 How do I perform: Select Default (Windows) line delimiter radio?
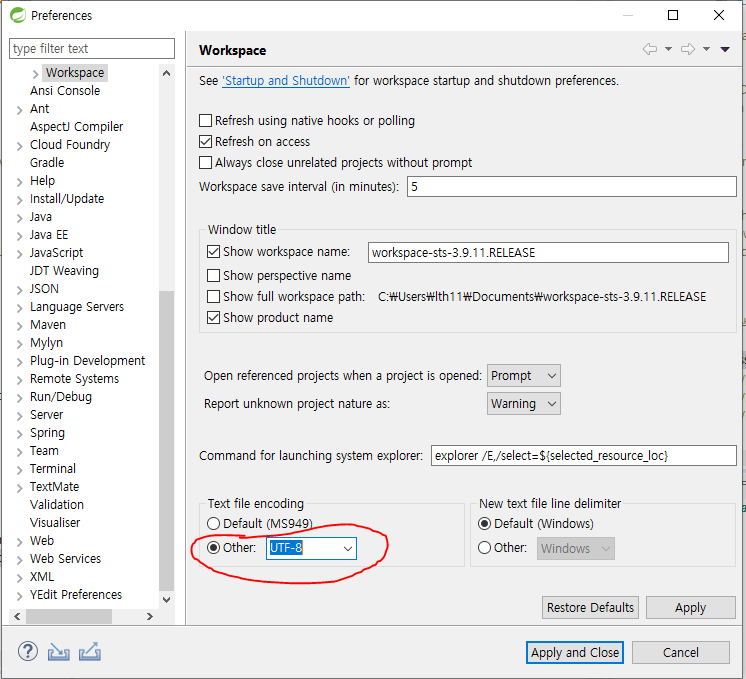click(x=484, y=523)
